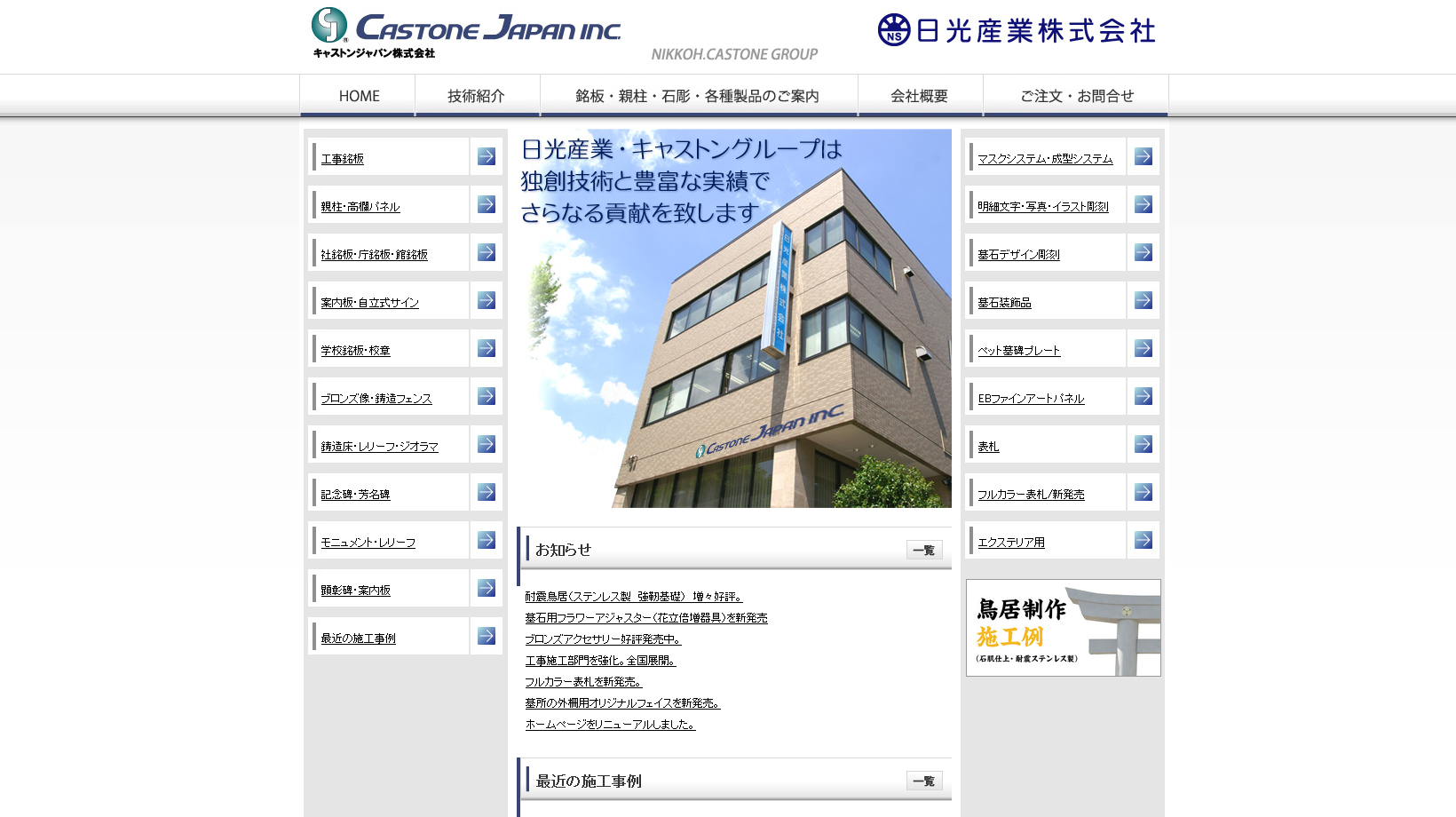Click the 一覧 button in お知らせ header
This screenshot has width=1456, height=817.
coord(924,550)
